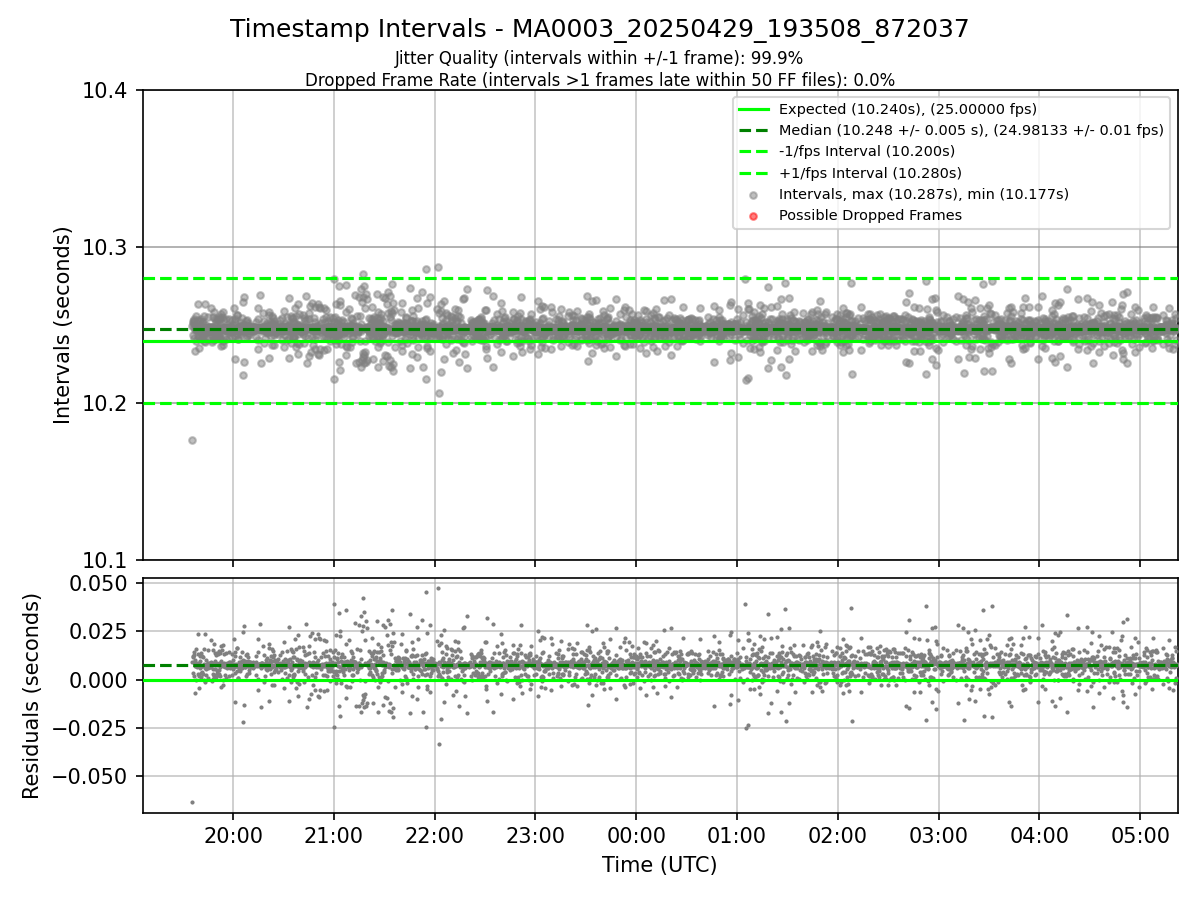
Task: Click the residual tick label '0.050'
Action: (x=99, y=583)
